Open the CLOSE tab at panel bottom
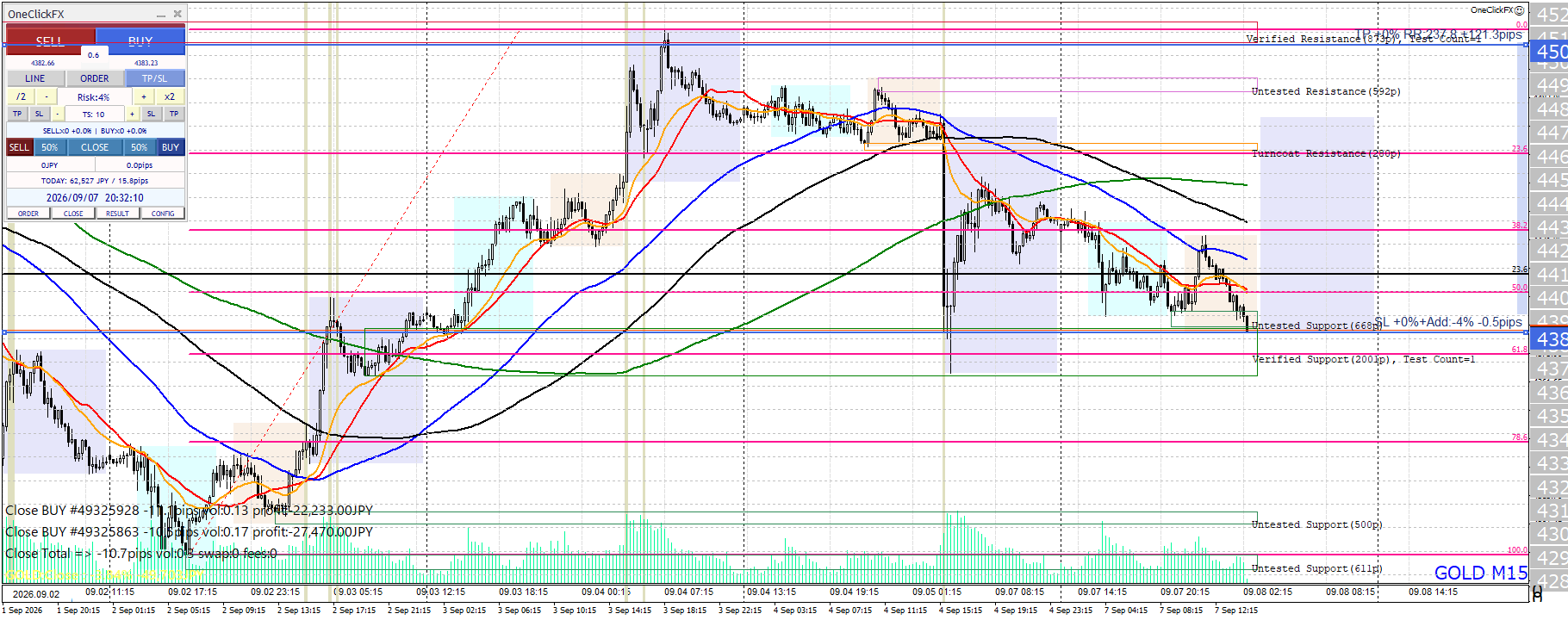 pos(73,214)
